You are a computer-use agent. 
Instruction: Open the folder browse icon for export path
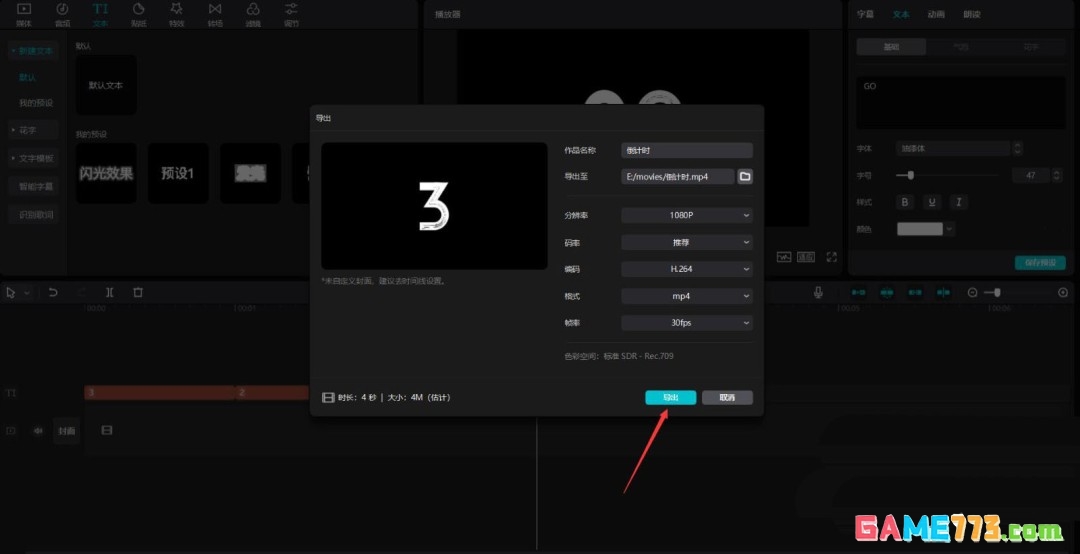[x=745, y=176]
